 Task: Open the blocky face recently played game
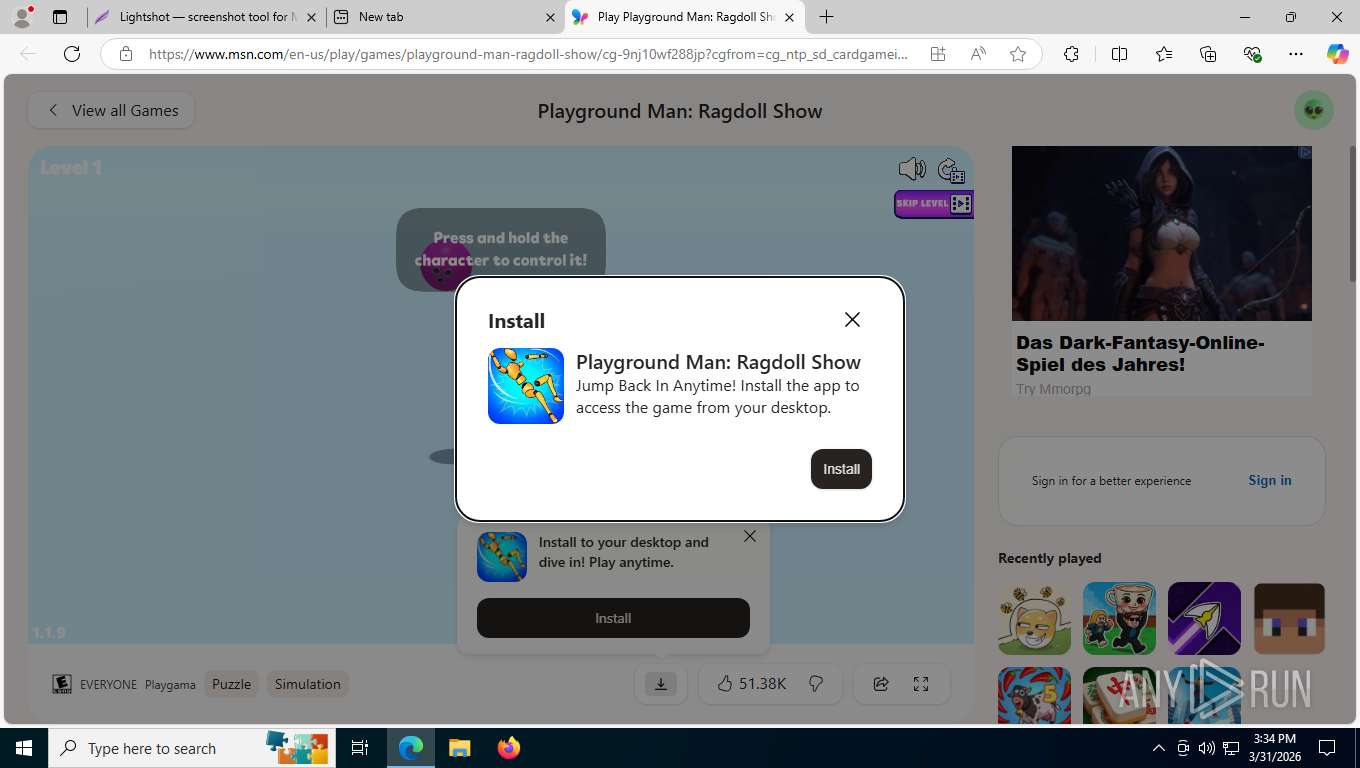coord(1290,618)
